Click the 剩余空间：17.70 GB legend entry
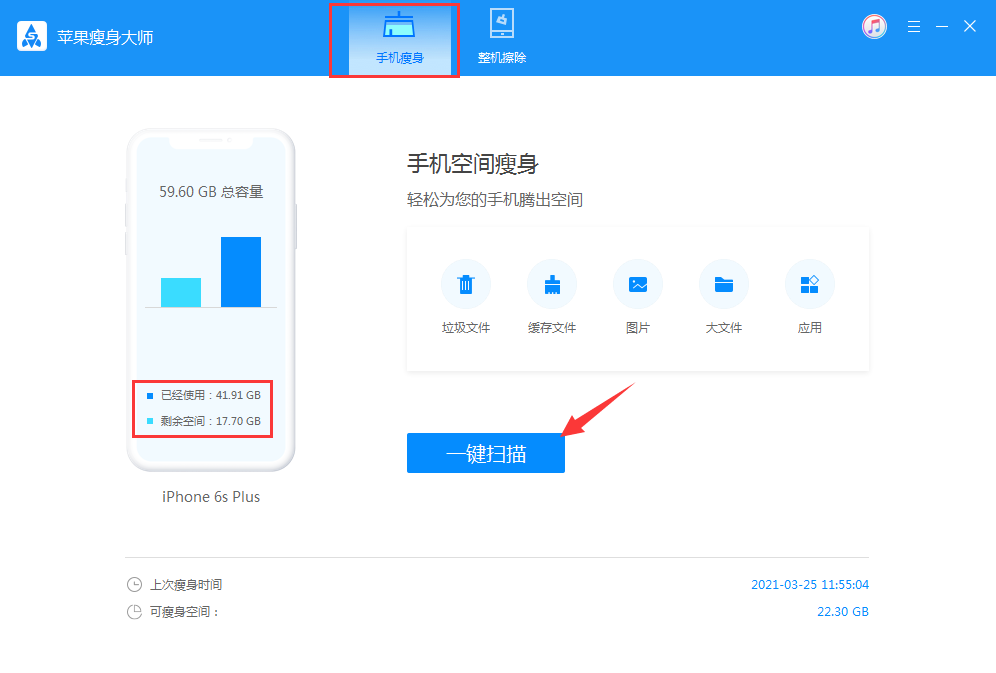 [x=204, y=421]
